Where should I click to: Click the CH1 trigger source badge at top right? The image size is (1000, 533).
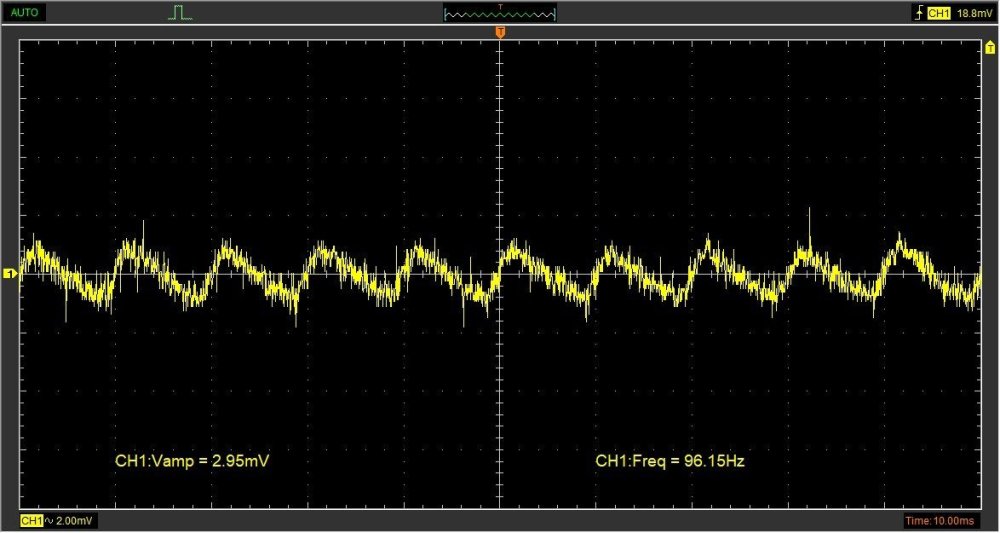point(938,14)
